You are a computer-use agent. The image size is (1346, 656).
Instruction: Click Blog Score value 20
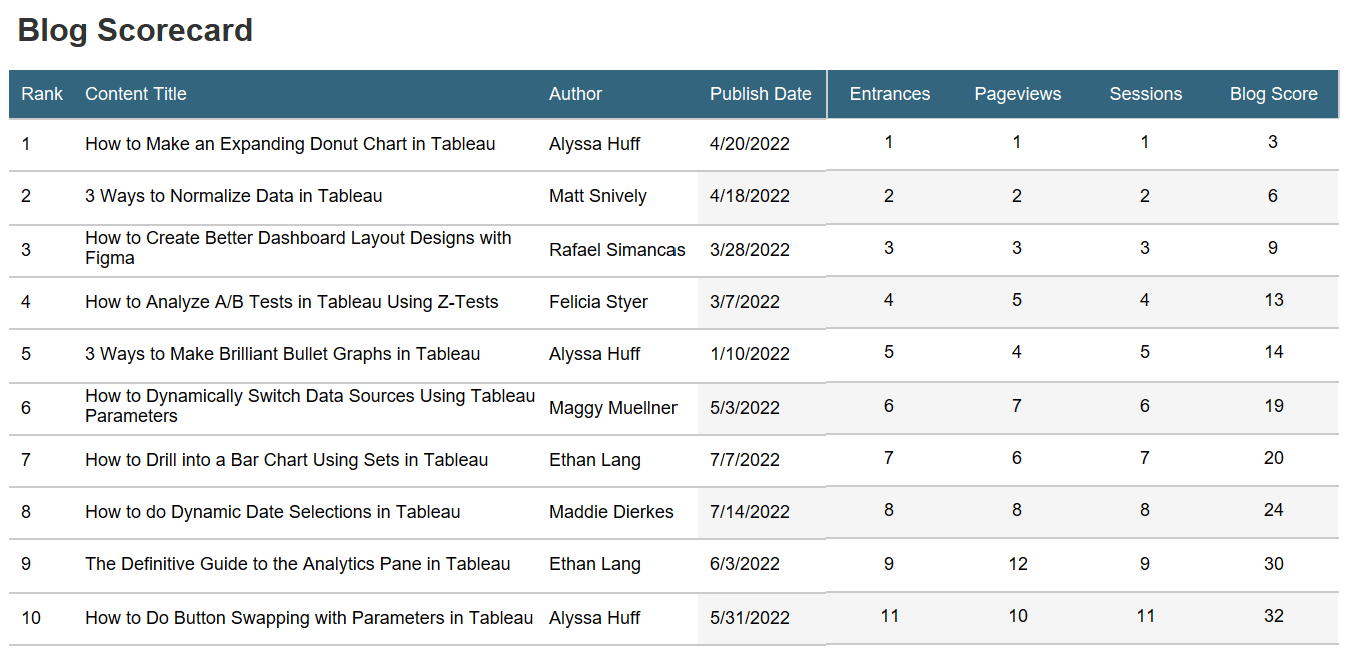[1273, 458]
